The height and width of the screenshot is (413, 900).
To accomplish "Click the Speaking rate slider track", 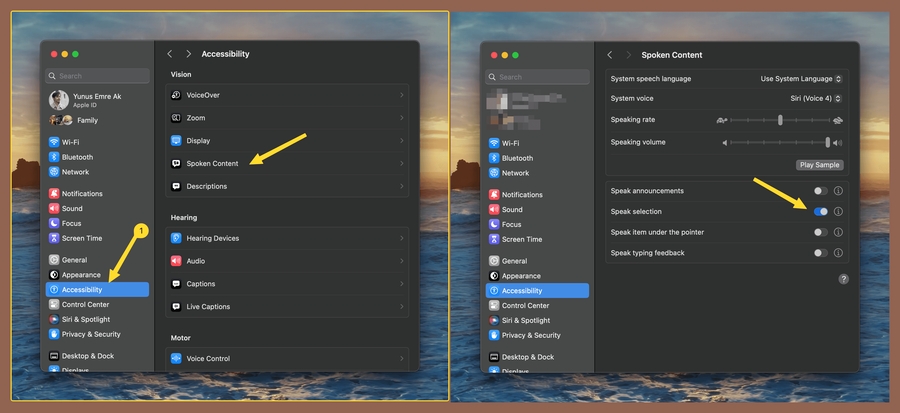I will [x=780, y=120].
